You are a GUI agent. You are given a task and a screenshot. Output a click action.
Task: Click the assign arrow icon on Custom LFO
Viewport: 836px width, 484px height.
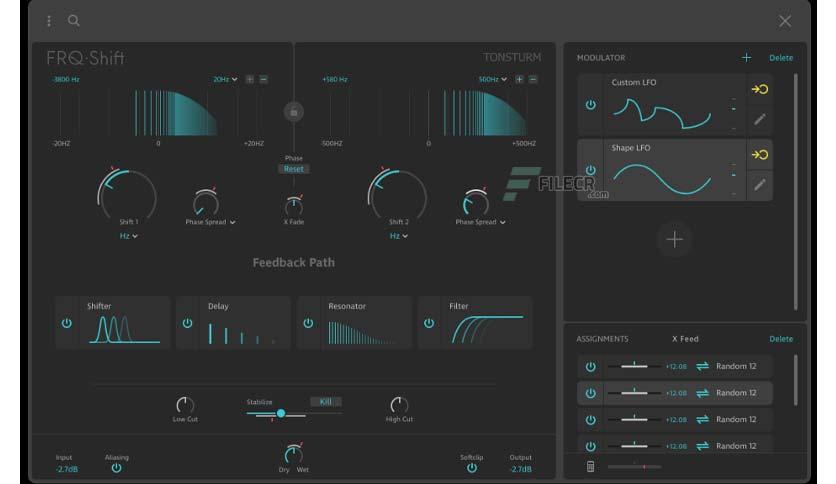pyautogui.click(x=760, y=89)
